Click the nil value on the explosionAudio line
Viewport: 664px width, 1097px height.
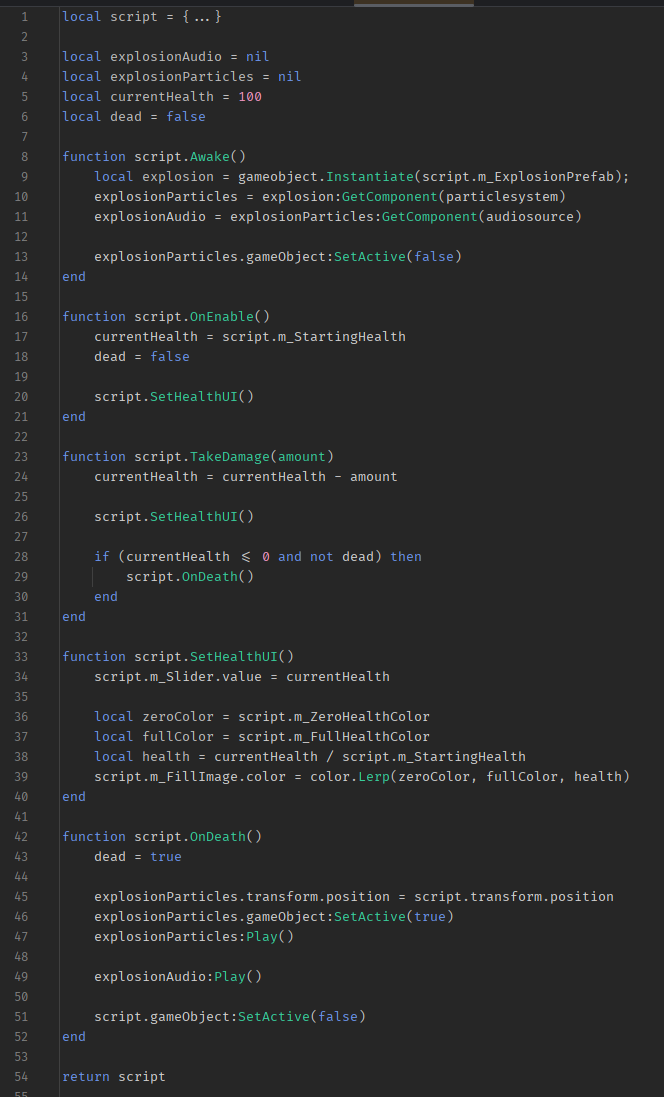pos(257,57)
